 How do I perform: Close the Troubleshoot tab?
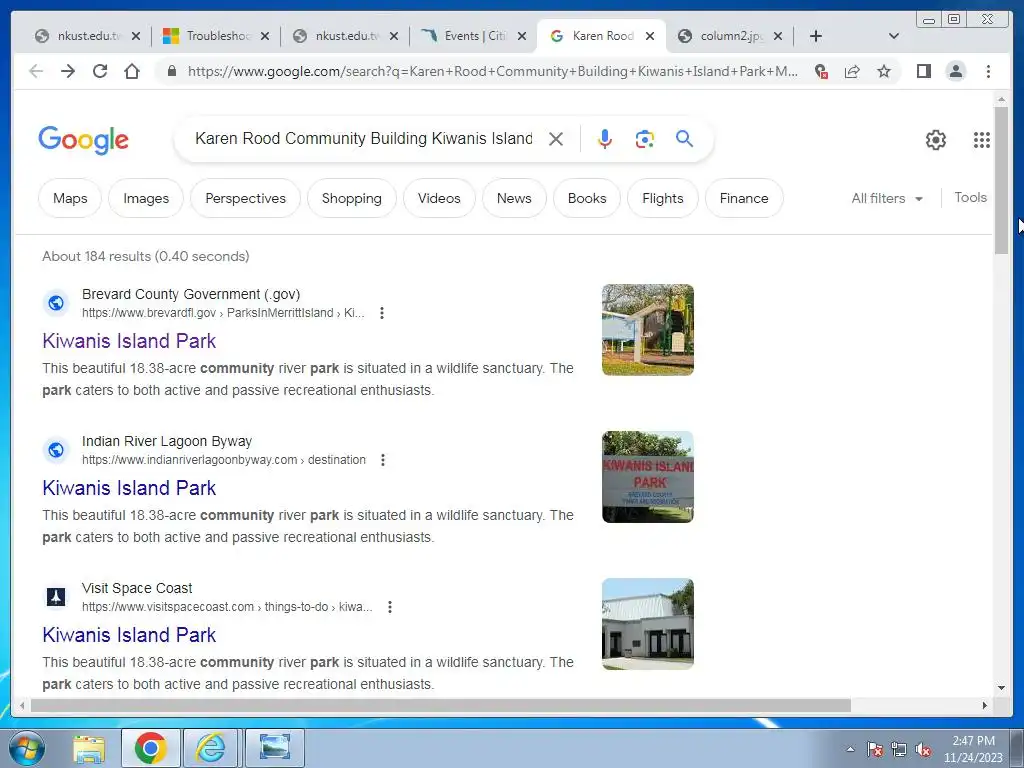click(264, 36)
